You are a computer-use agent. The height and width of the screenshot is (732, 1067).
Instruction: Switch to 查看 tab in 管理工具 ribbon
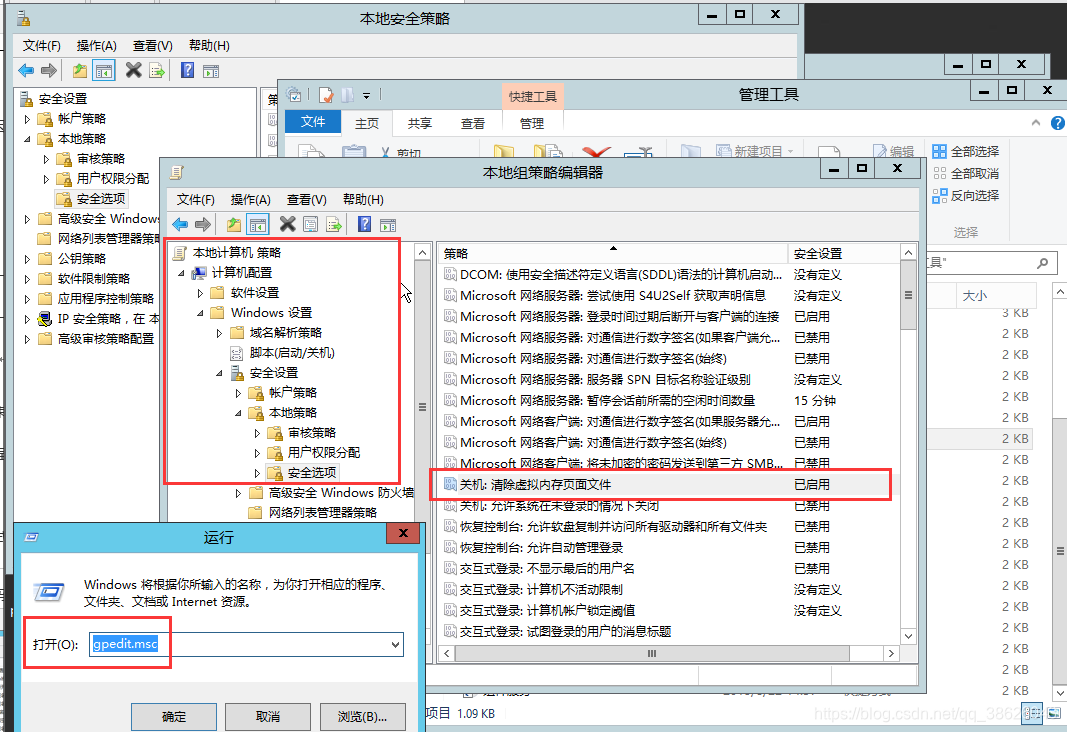(x=472, y=123)
